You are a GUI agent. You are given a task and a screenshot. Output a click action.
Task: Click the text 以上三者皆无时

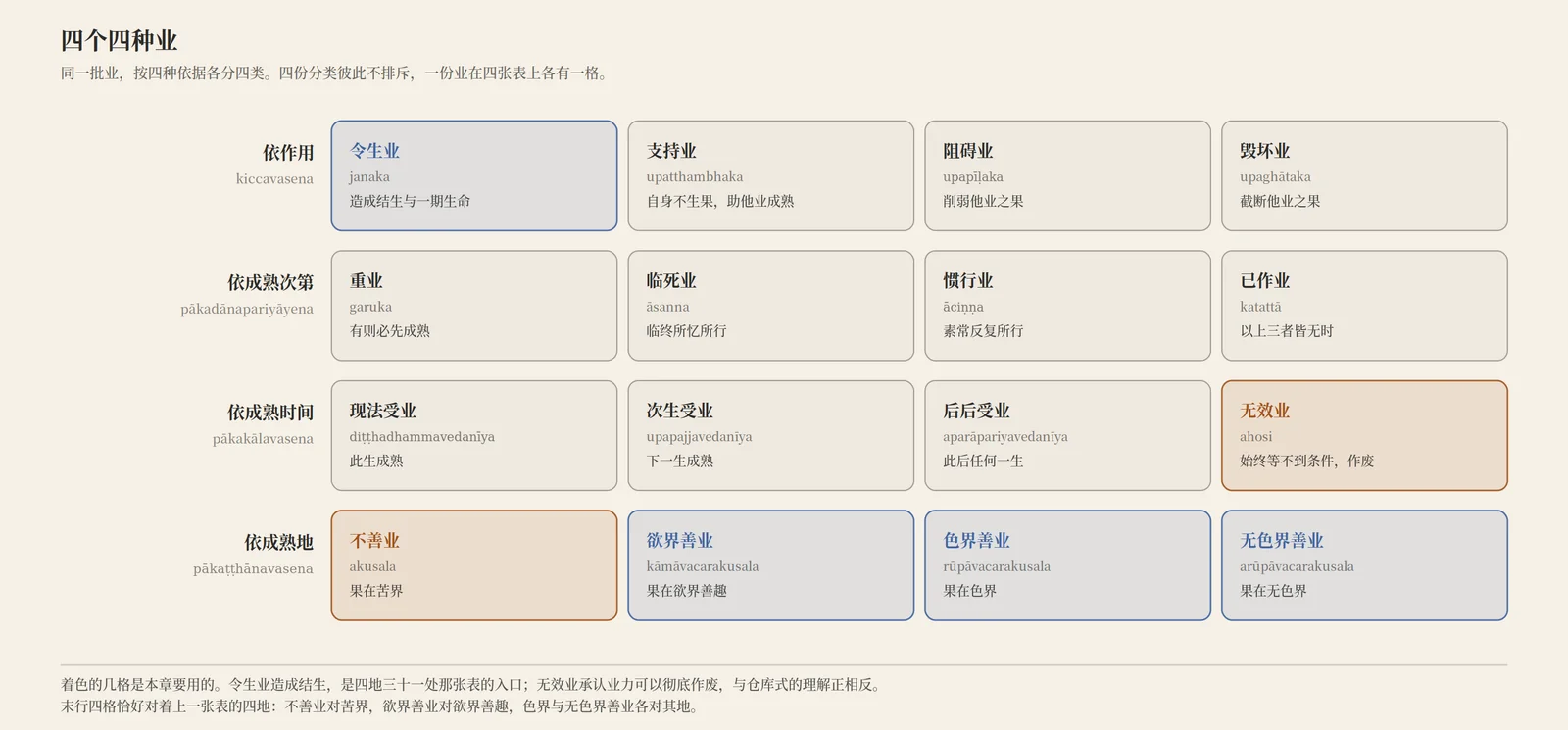tap(1287, 331)
